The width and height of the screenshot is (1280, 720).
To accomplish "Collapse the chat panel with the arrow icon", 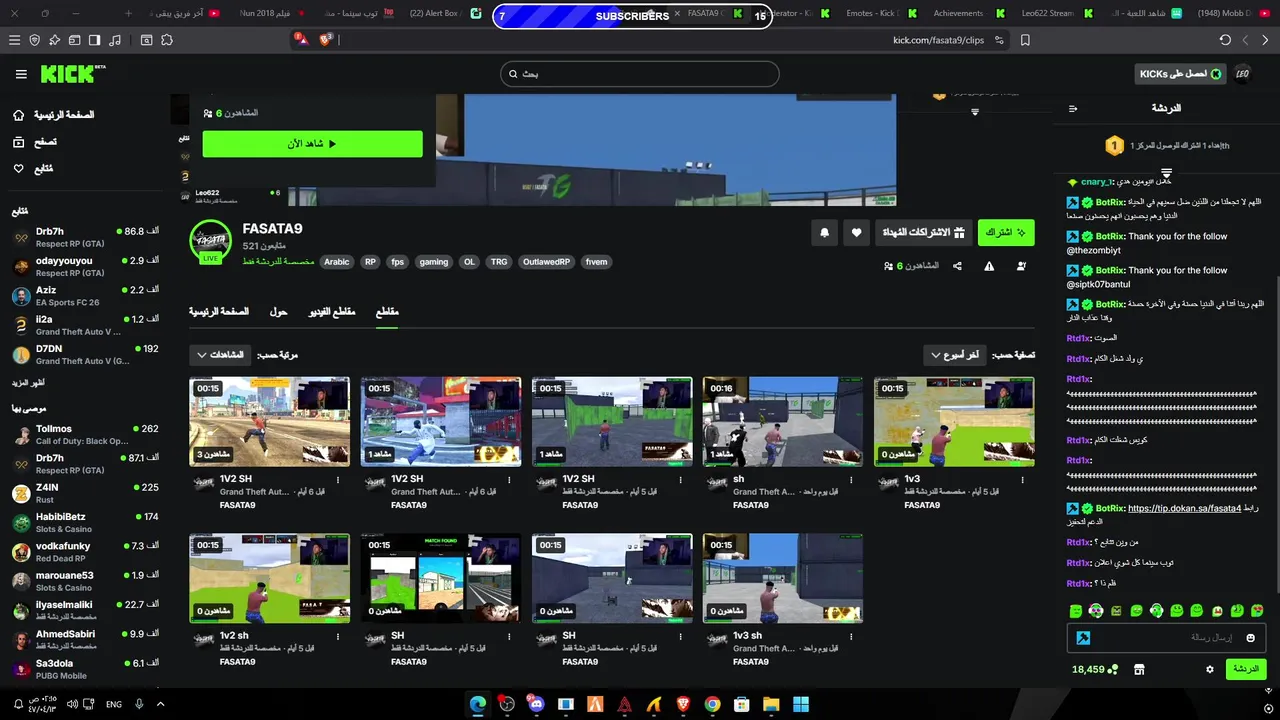I will pos(1073,108).
